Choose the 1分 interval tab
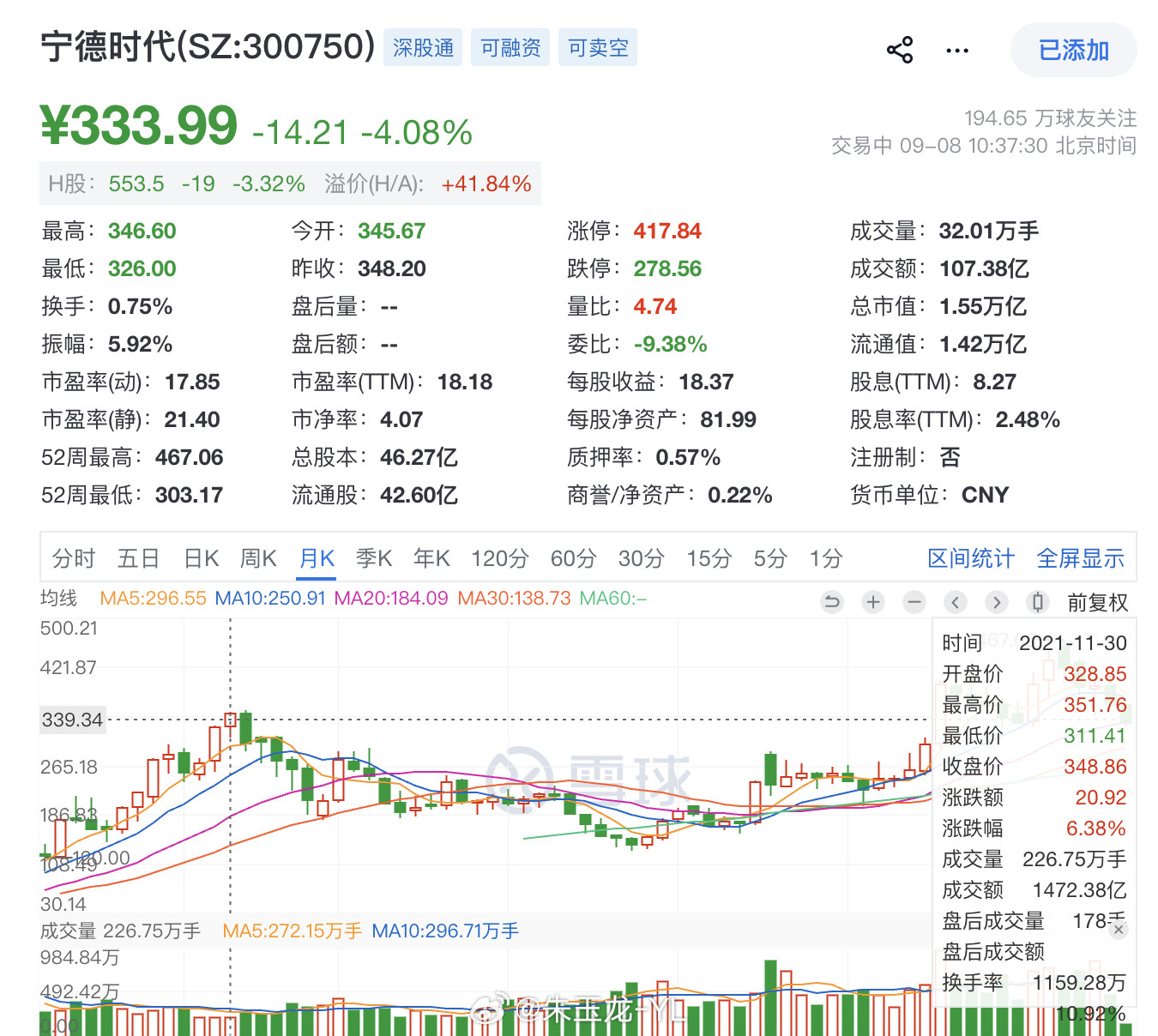 tap(826, 558)
